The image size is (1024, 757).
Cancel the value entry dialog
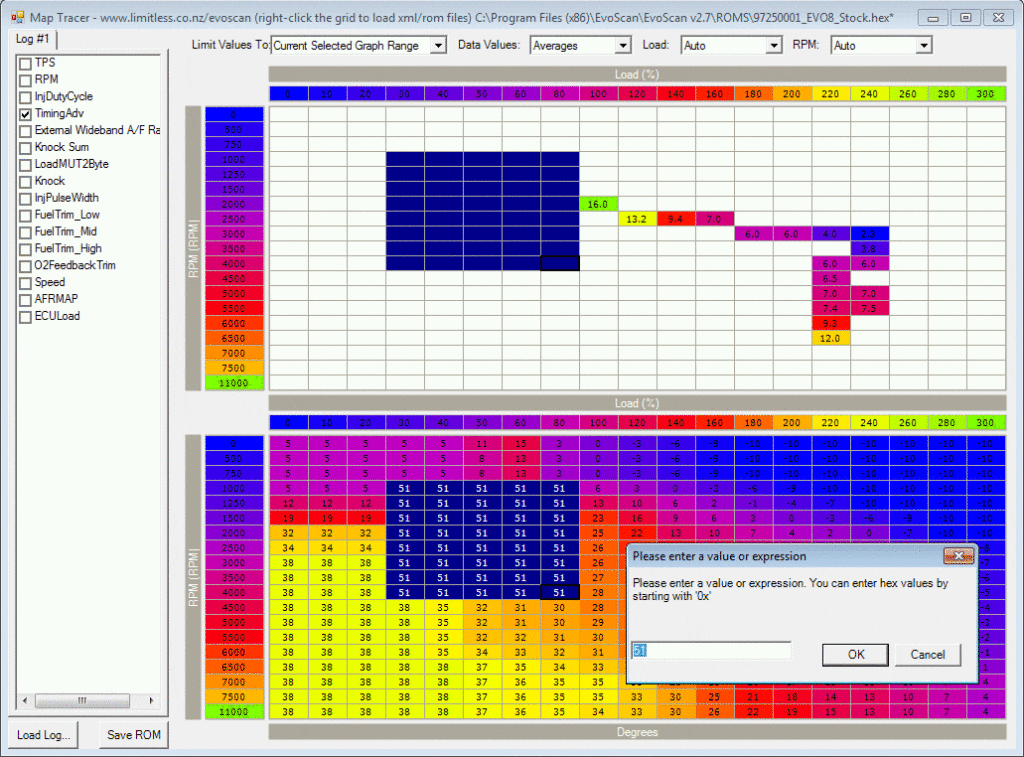927,654
